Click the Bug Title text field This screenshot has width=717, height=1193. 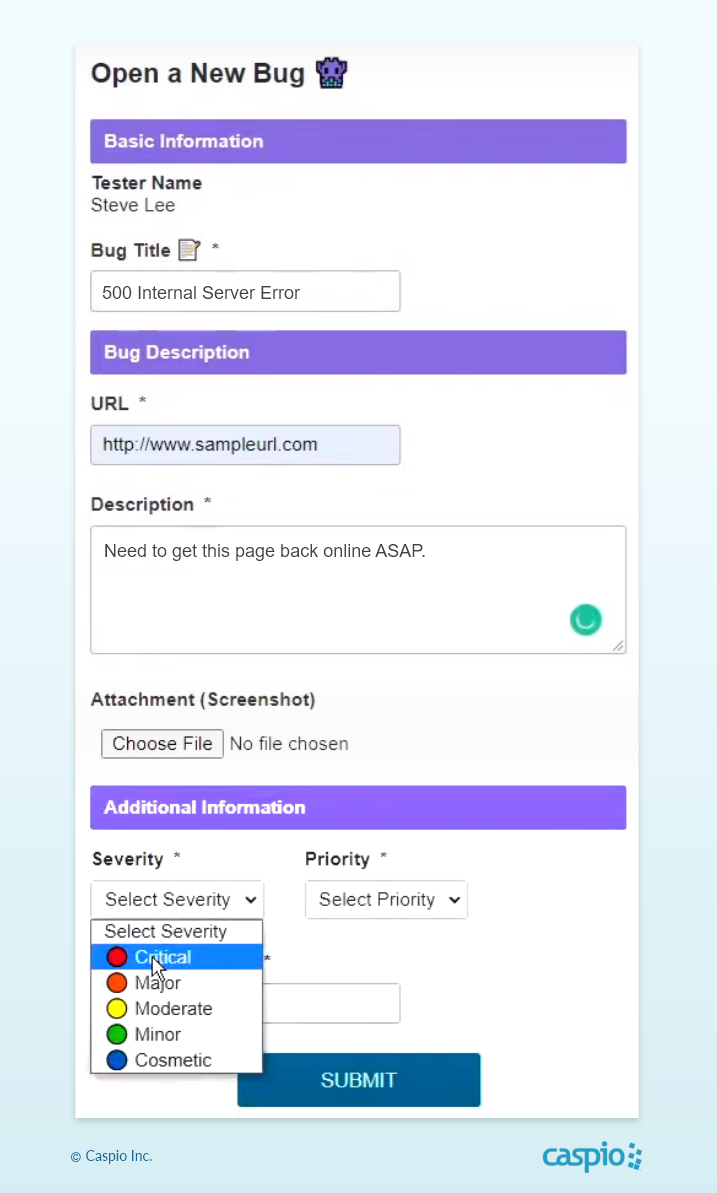(x=245, y=292)
